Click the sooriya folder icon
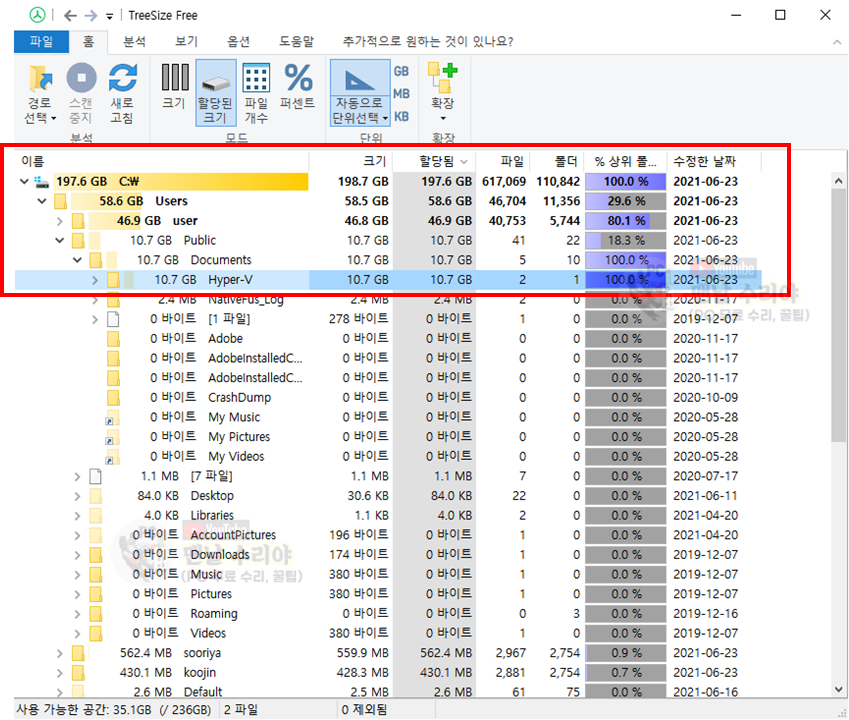The image size is (849, 720). (x=77, y=653)
